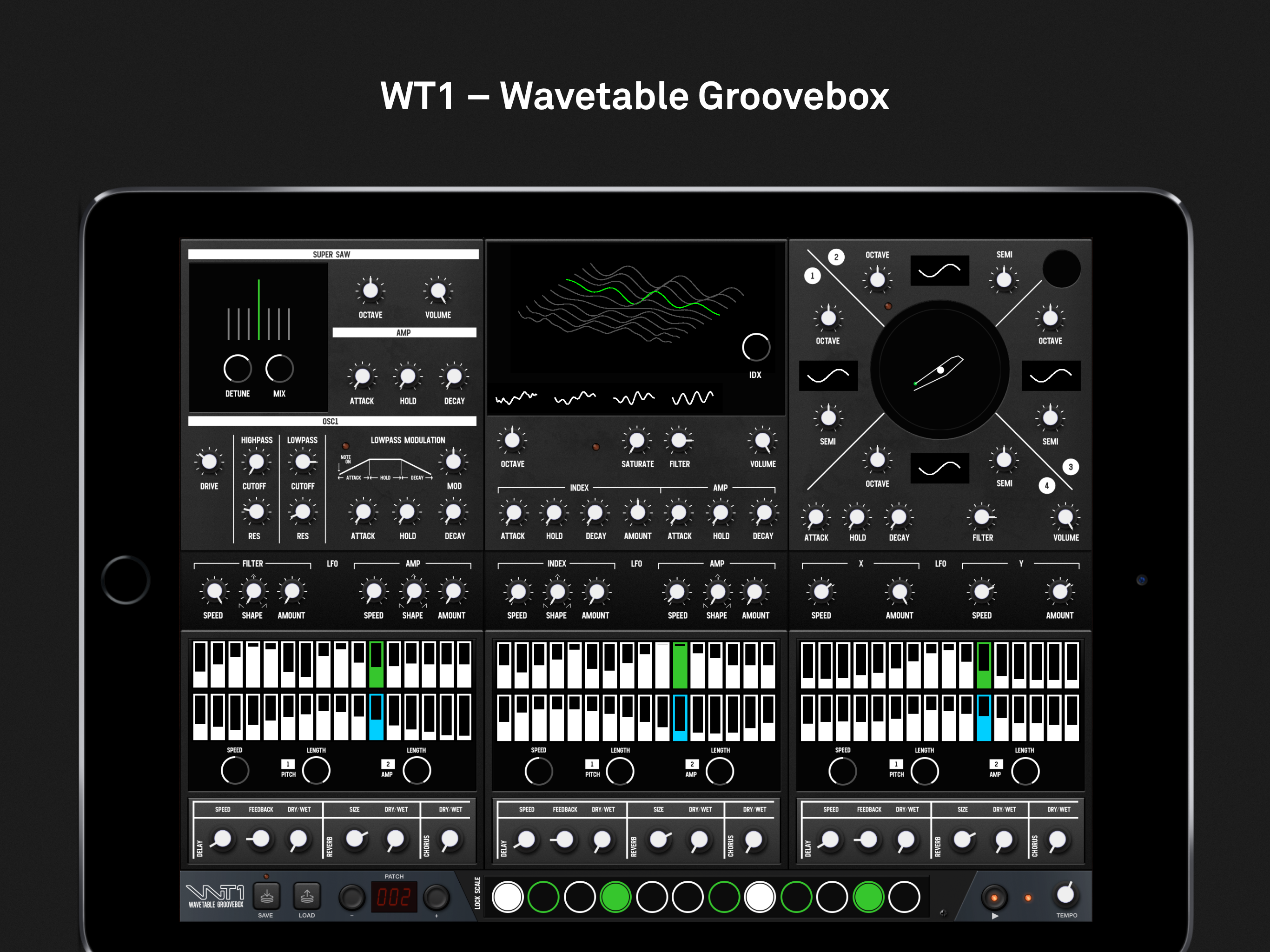Click the black round button at top-right of XY section
The height and width of the screenshot is (952, 1270).
point(1061,269)
